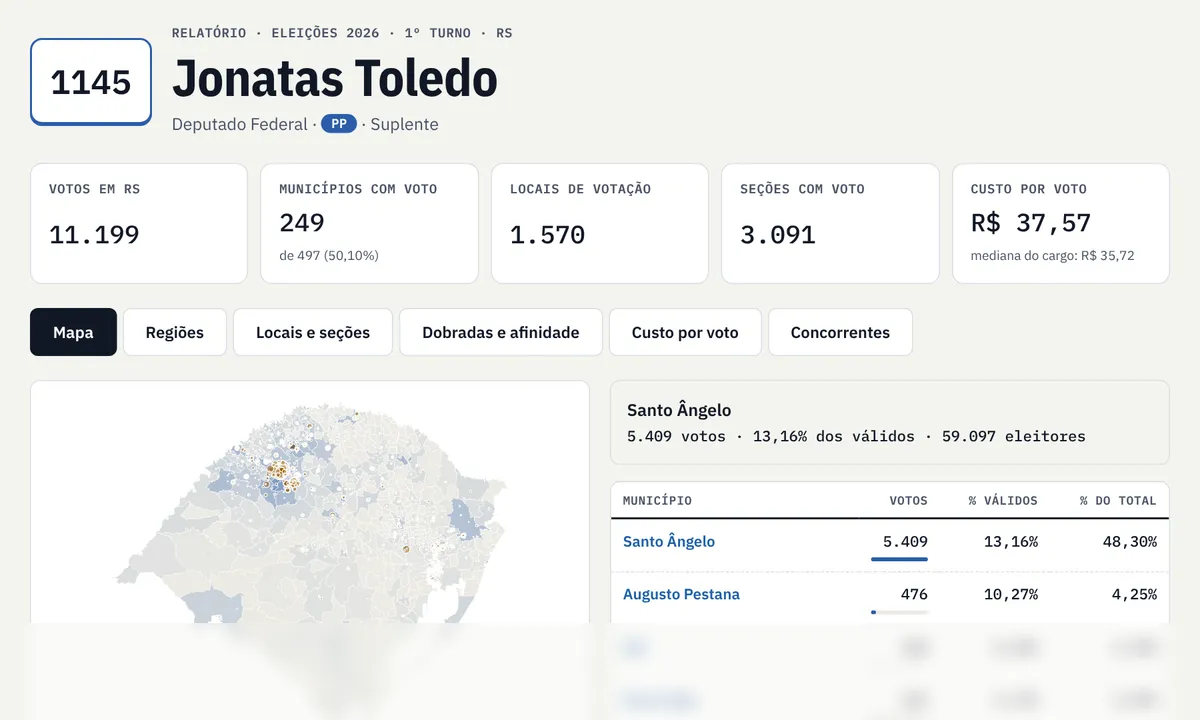Click the R$ 37,57 value
Screen dimensions: 1200x720
point(1031,222)
